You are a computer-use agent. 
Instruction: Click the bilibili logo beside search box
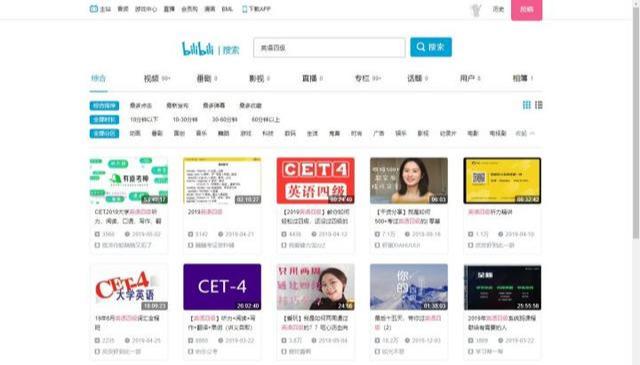tap(198, 49)
